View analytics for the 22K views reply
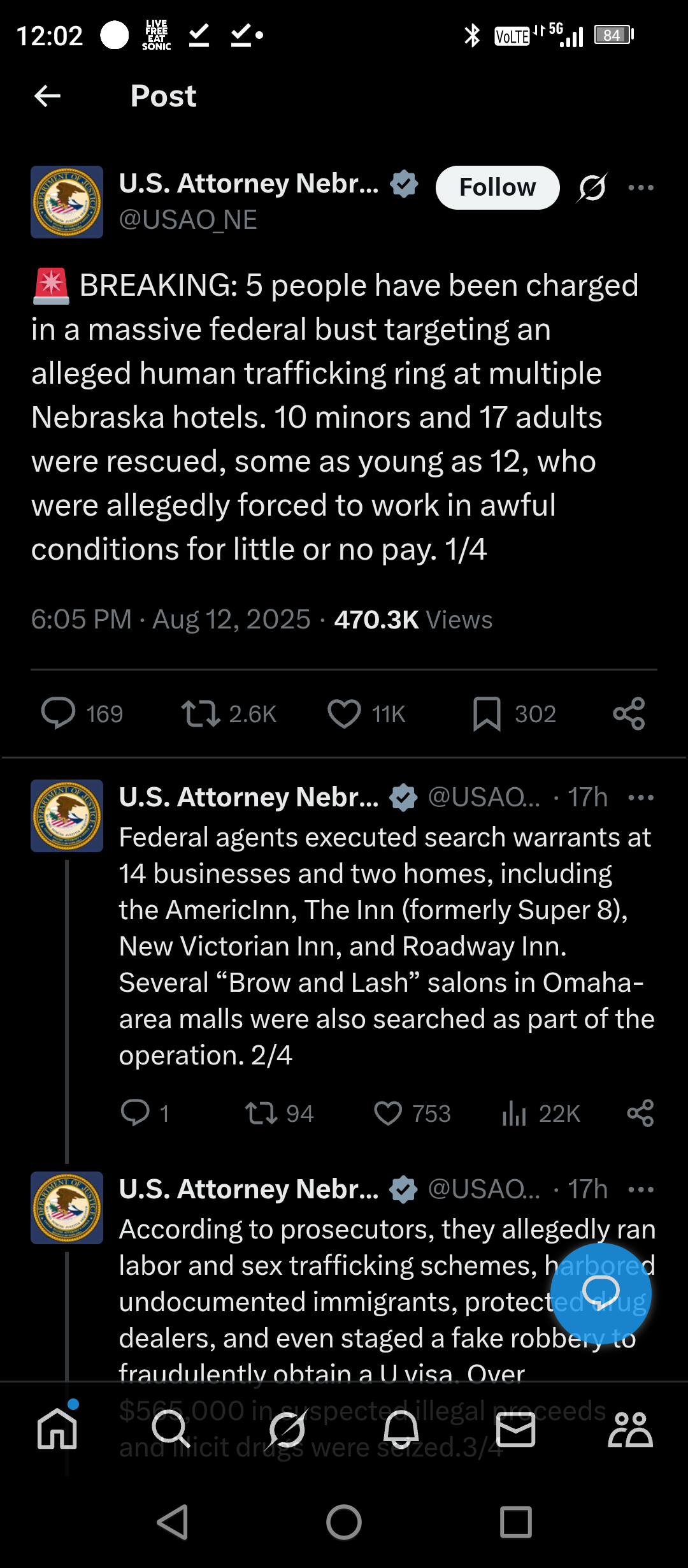The height and width of the screenshot is (1568, 688). pyautogui.click(x=515, y=1114)
